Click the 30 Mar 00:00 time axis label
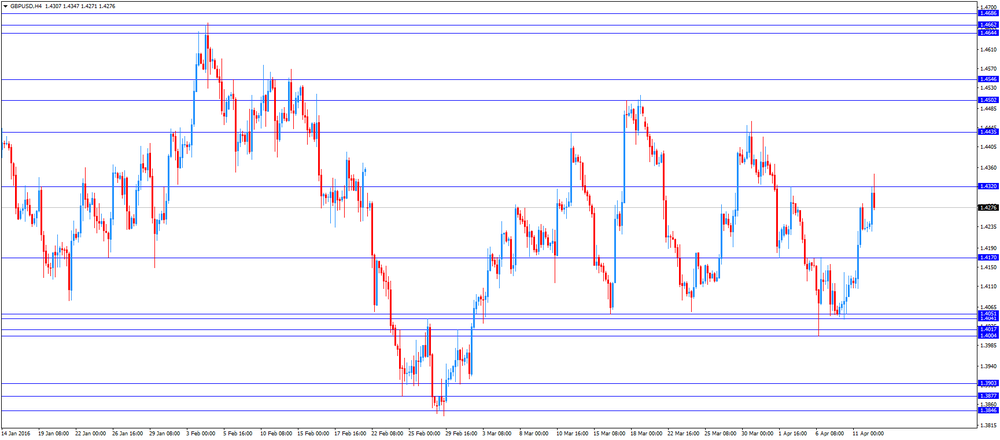Image resolution: width=1000 pixels, height=440 pixels. [x=755, y=433]
